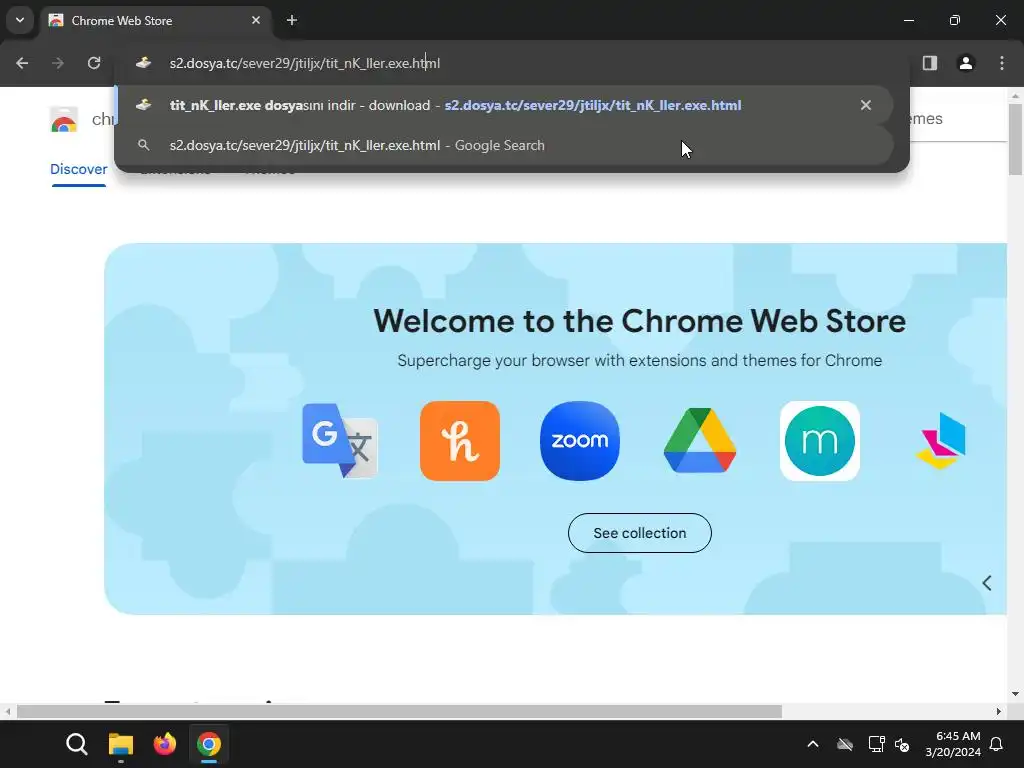The height and width of the screenshot is (768, 1024).
Task: Open the Chrome profile avatar icon
Action: coord(966,63)
